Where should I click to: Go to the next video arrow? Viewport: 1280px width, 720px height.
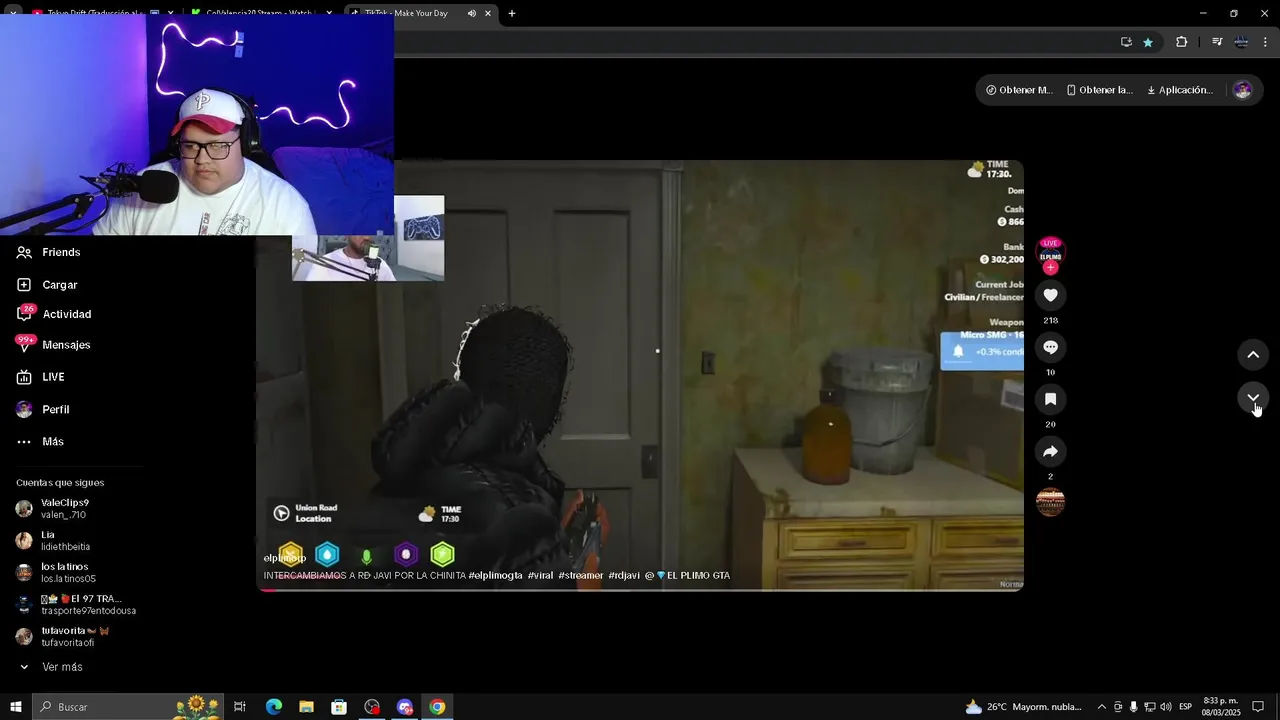pos(1253,397)
